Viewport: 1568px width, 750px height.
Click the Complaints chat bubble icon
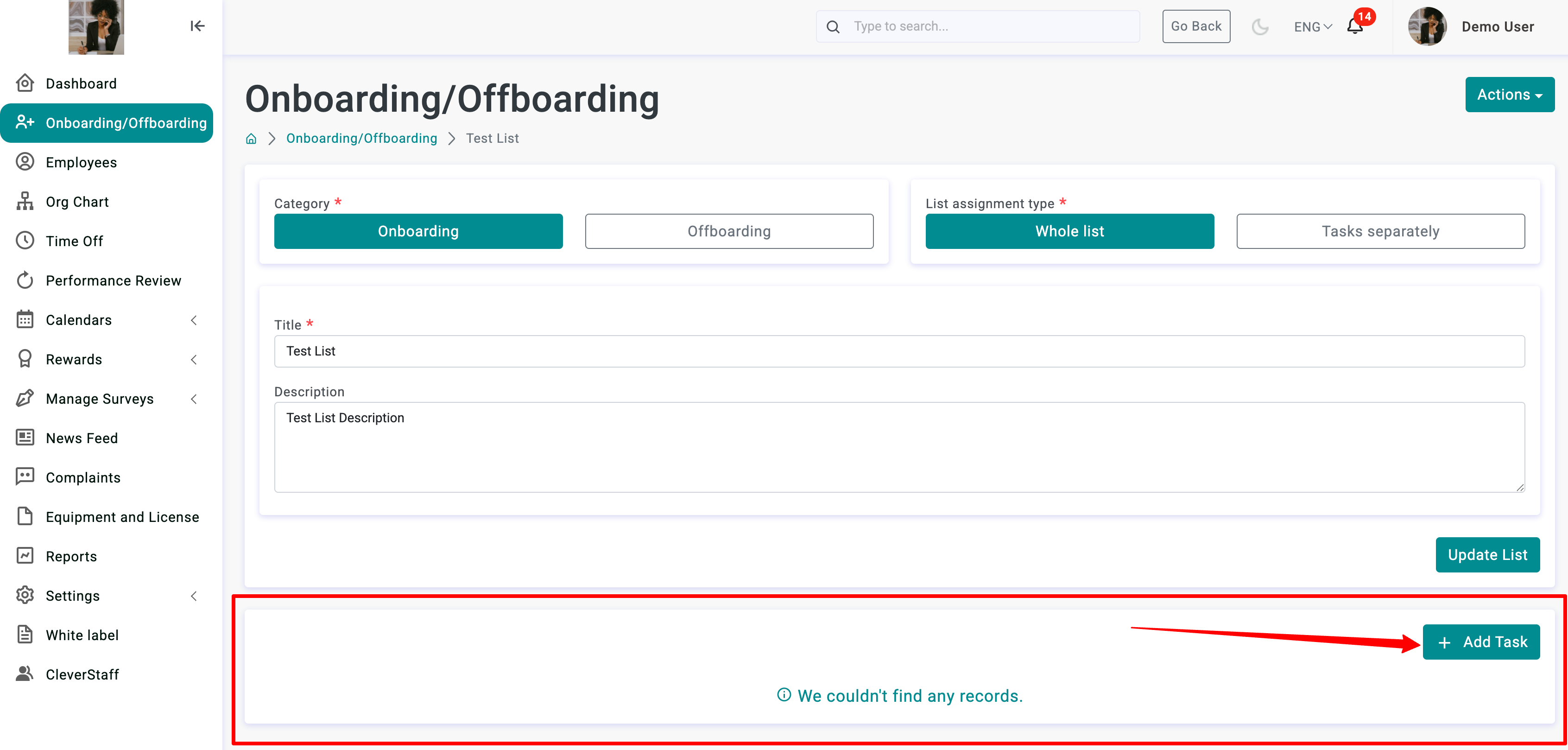point(25,477)
